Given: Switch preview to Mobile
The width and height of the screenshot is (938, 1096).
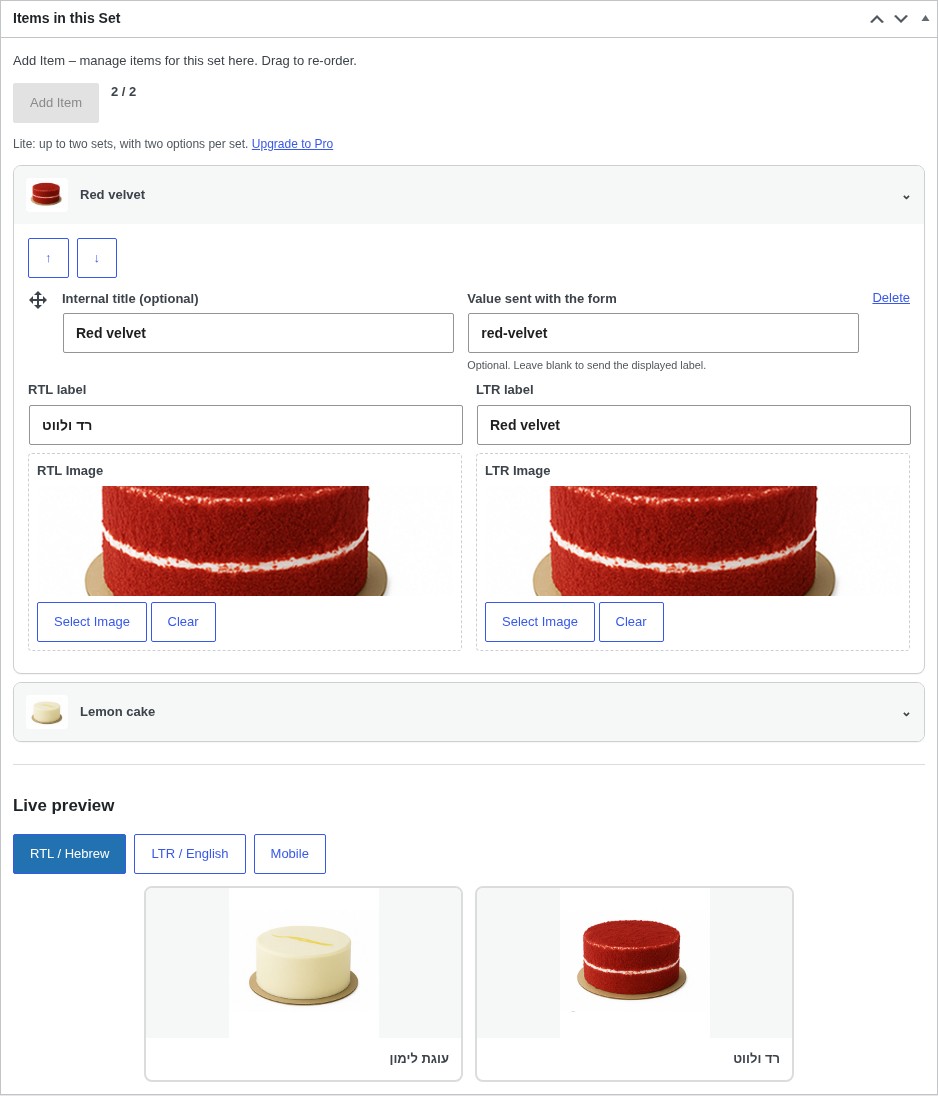Looking at the screenshot, I should coord(290,853).
